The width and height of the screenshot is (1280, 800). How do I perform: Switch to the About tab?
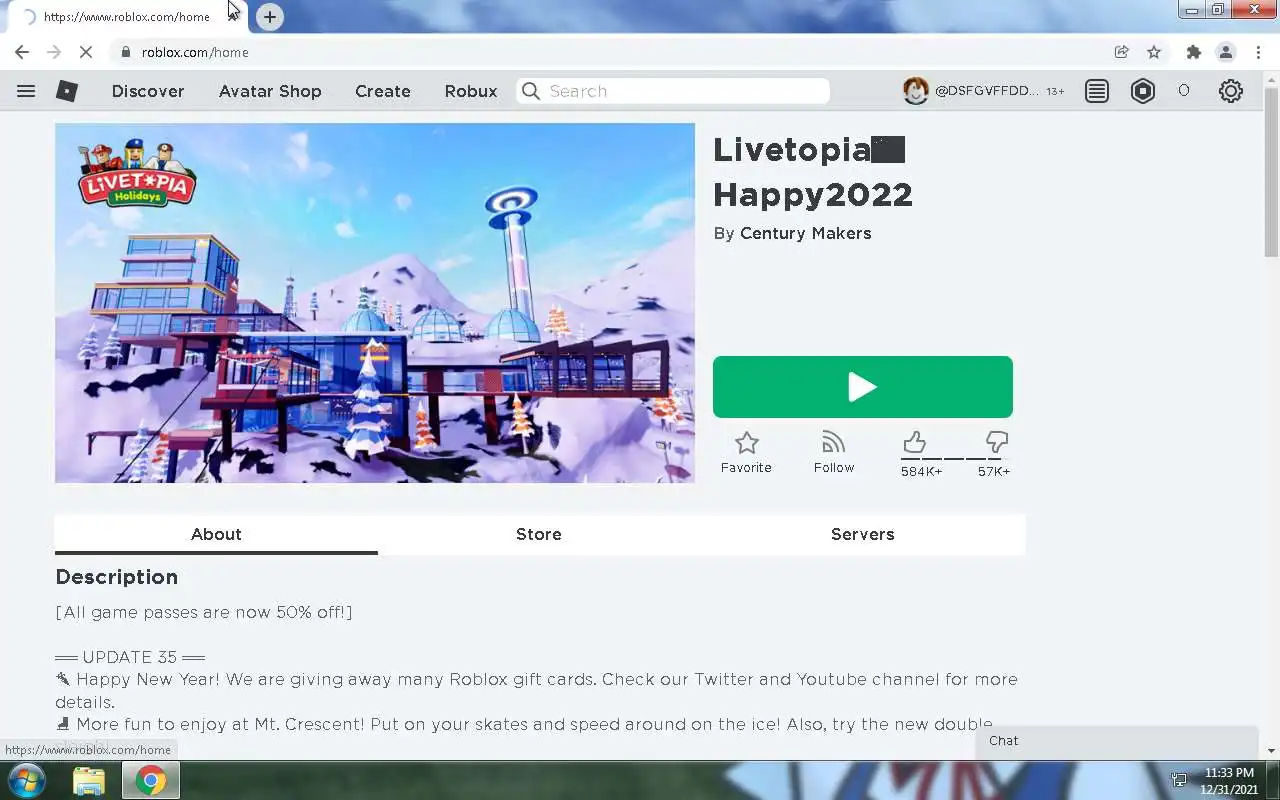[x=216, y=534]
